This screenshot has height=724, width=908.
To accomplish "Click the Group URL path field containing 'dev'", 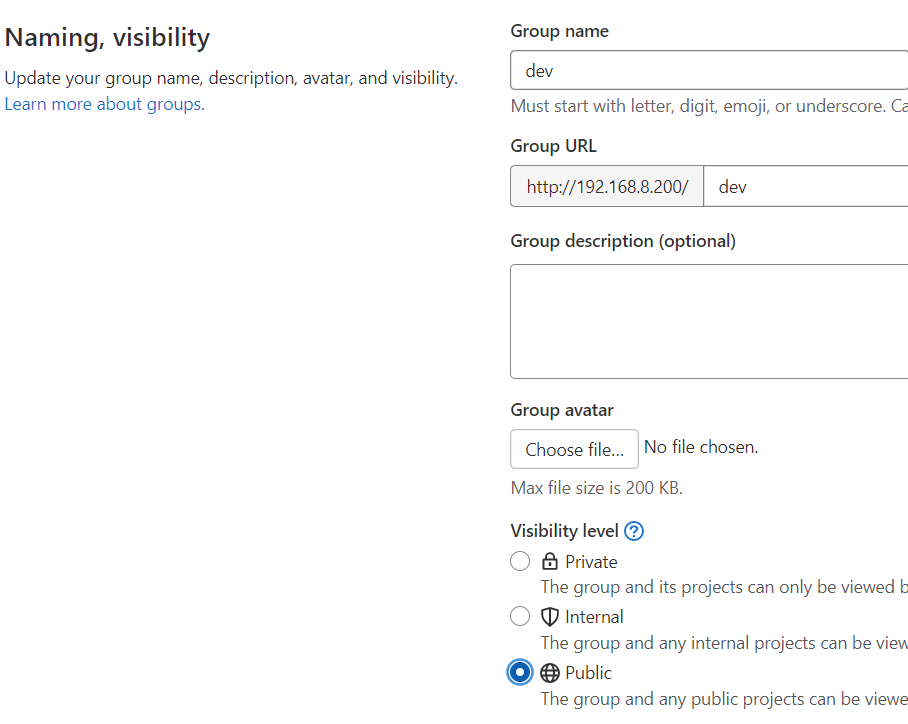I will click(805, 187).
